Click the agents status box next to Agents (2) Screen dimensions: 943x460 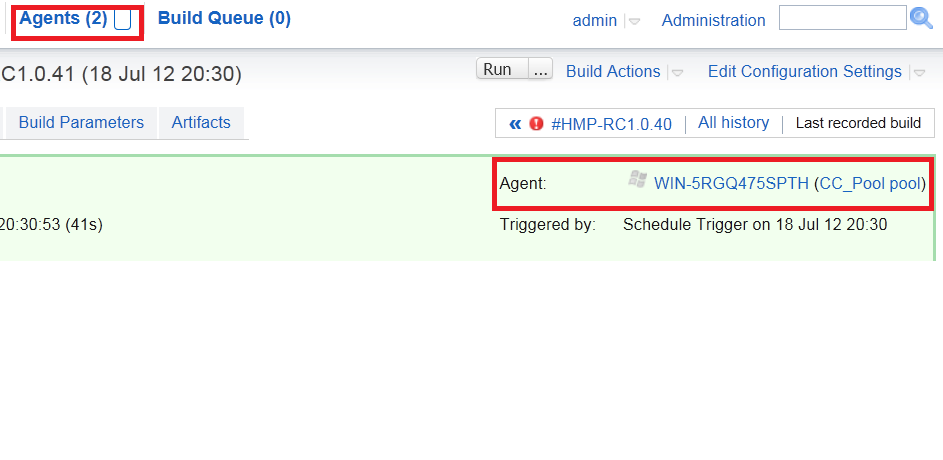point(123,19)
